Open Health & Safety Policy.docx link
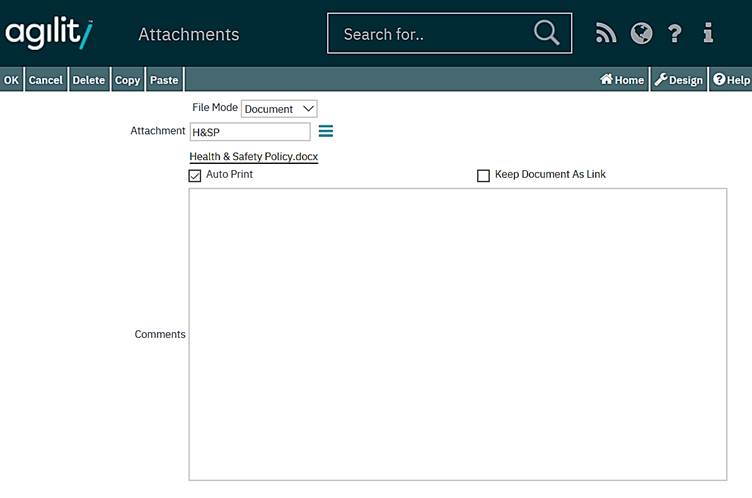Screen dimensions: 752x498 pos(253,157)
